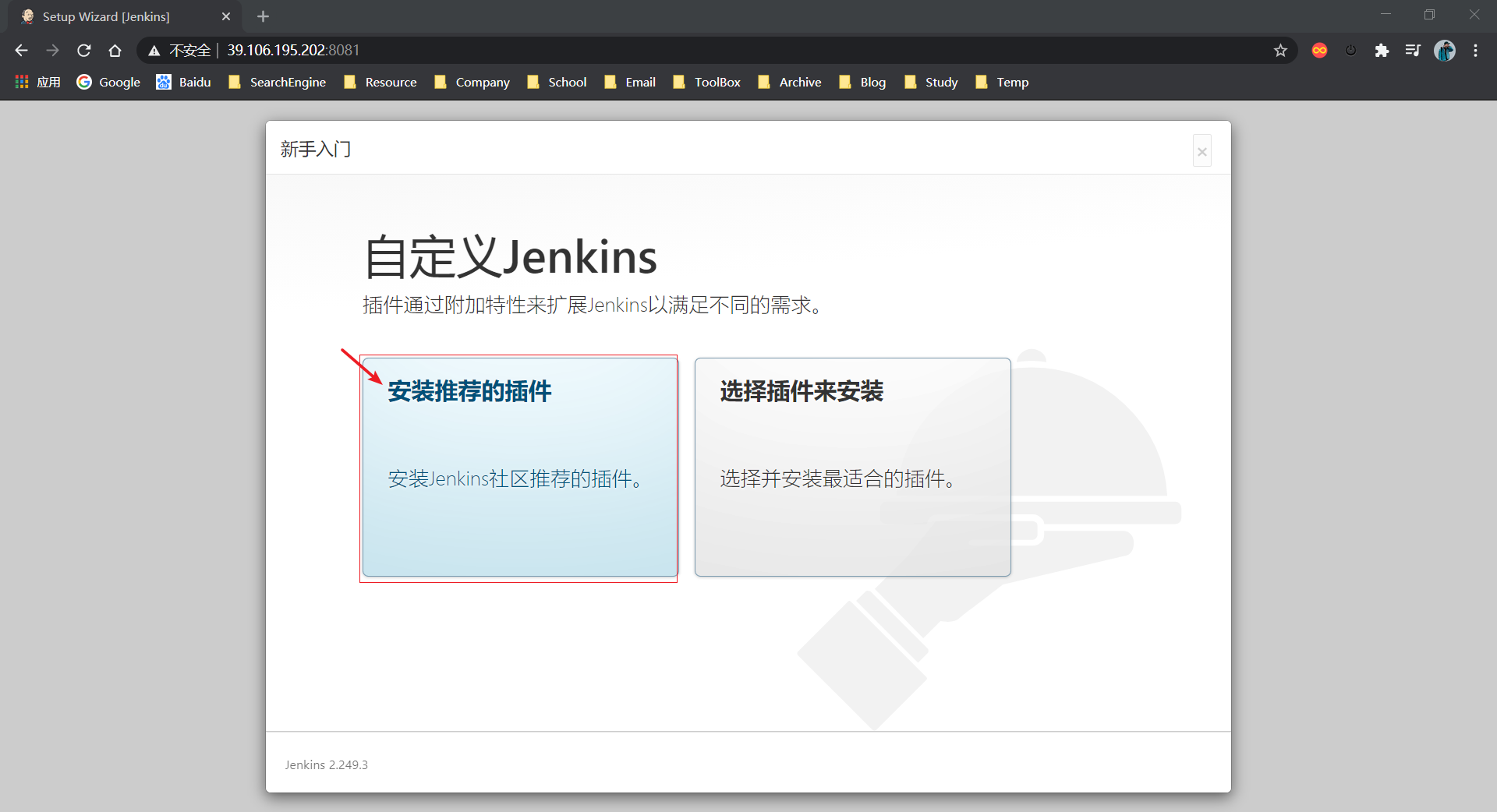
Task: Close the Setup Wizard [Jenkins] tab
Action: [x=226, y=16]
